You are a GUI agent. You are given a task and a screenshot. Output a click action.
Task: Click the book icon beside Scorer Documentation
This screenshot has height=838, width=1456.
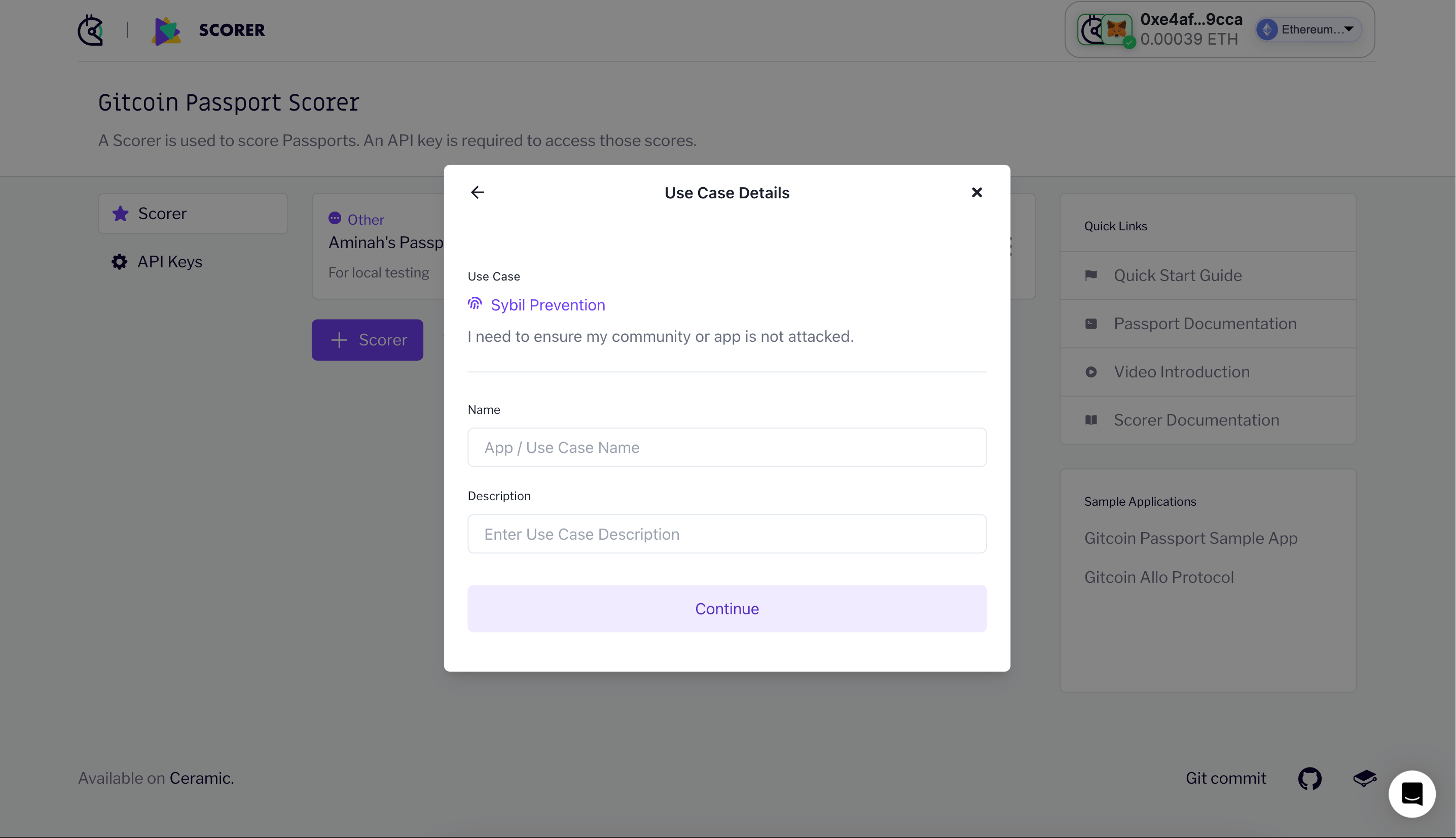(x=1091, y=420)
